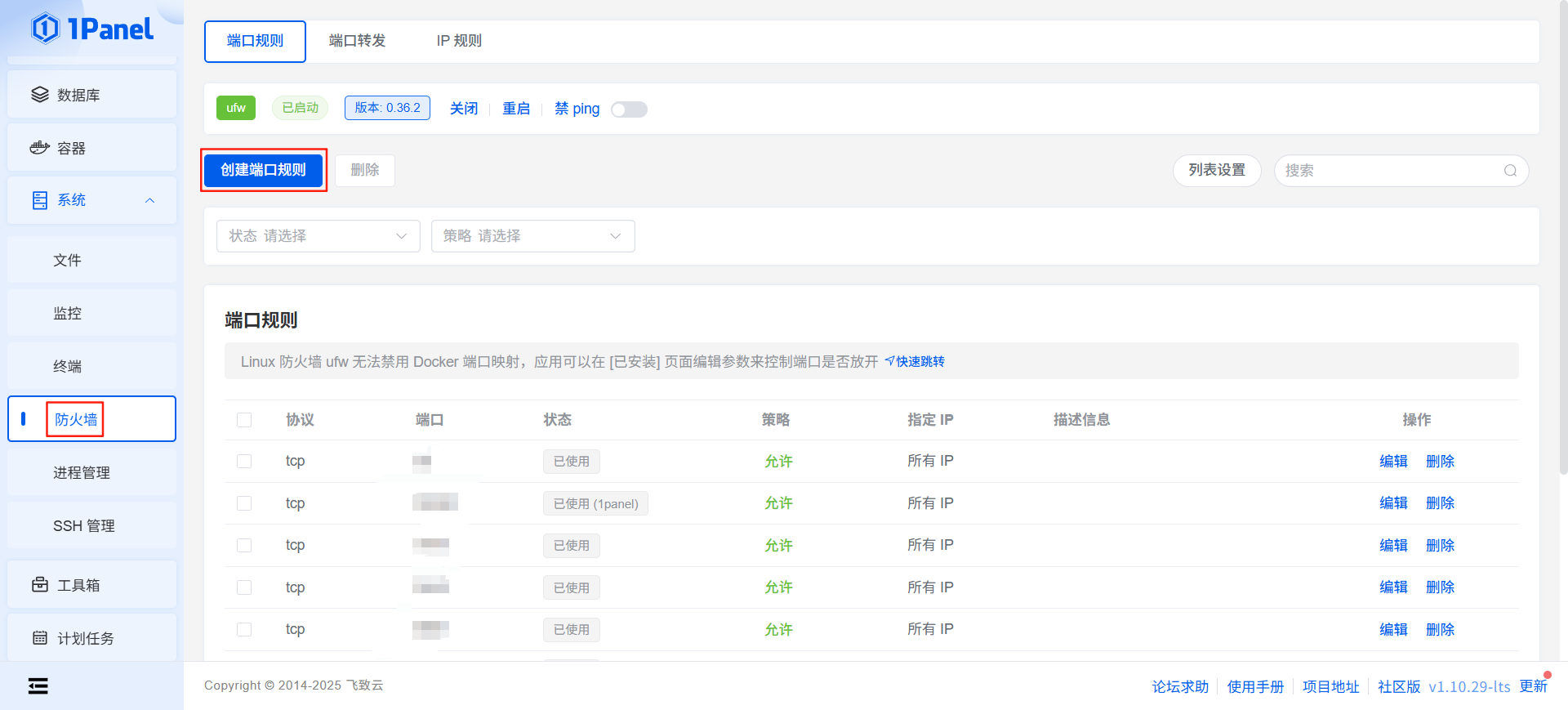
Task: Click the toolbox icon in sidebar
Action: [40, 585]
